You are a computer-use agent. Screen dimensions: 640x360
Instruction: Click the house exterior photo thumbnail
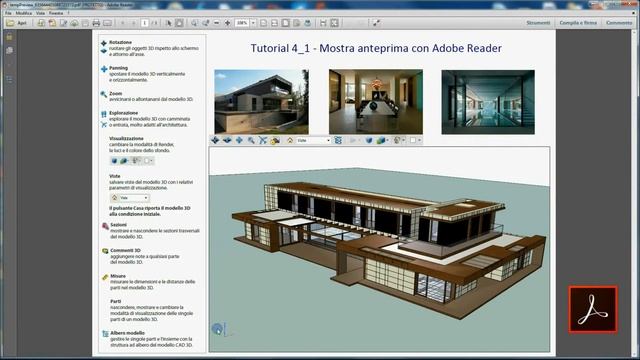(x=262, y=102)
